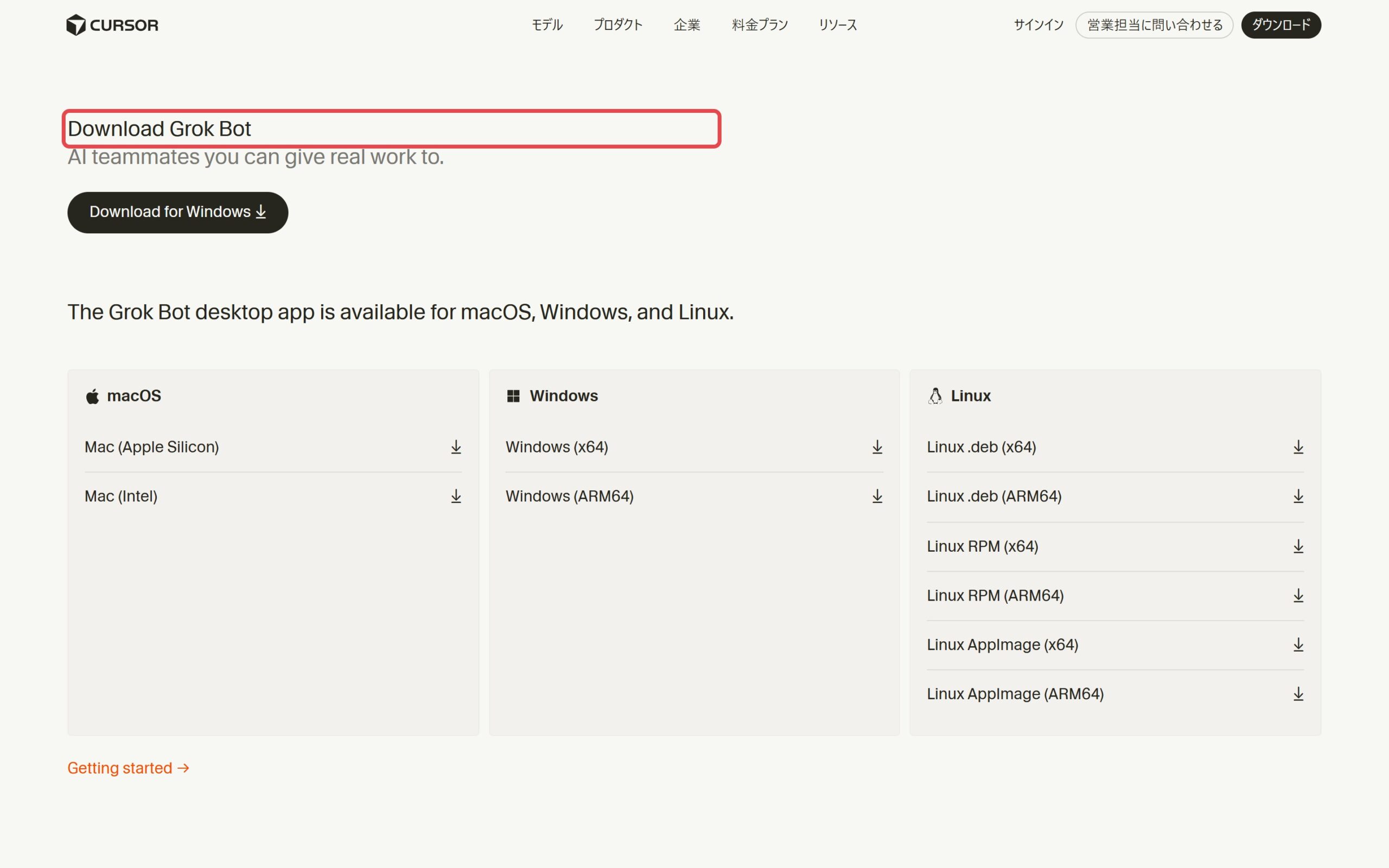This screenshot has width=1389, height=868.
Task: Open the リソース navigation menu
Action: pos(838,25)
